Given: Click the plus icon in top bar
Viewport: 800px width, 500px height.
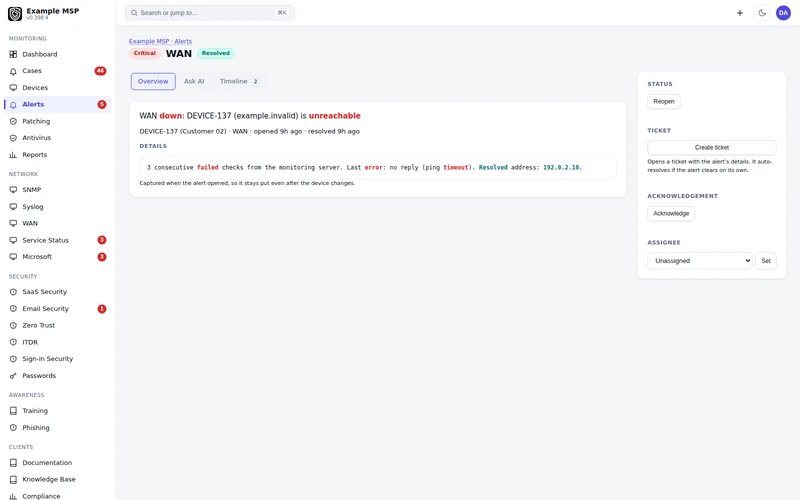Looking at the screenshot, I should point(740,13).
